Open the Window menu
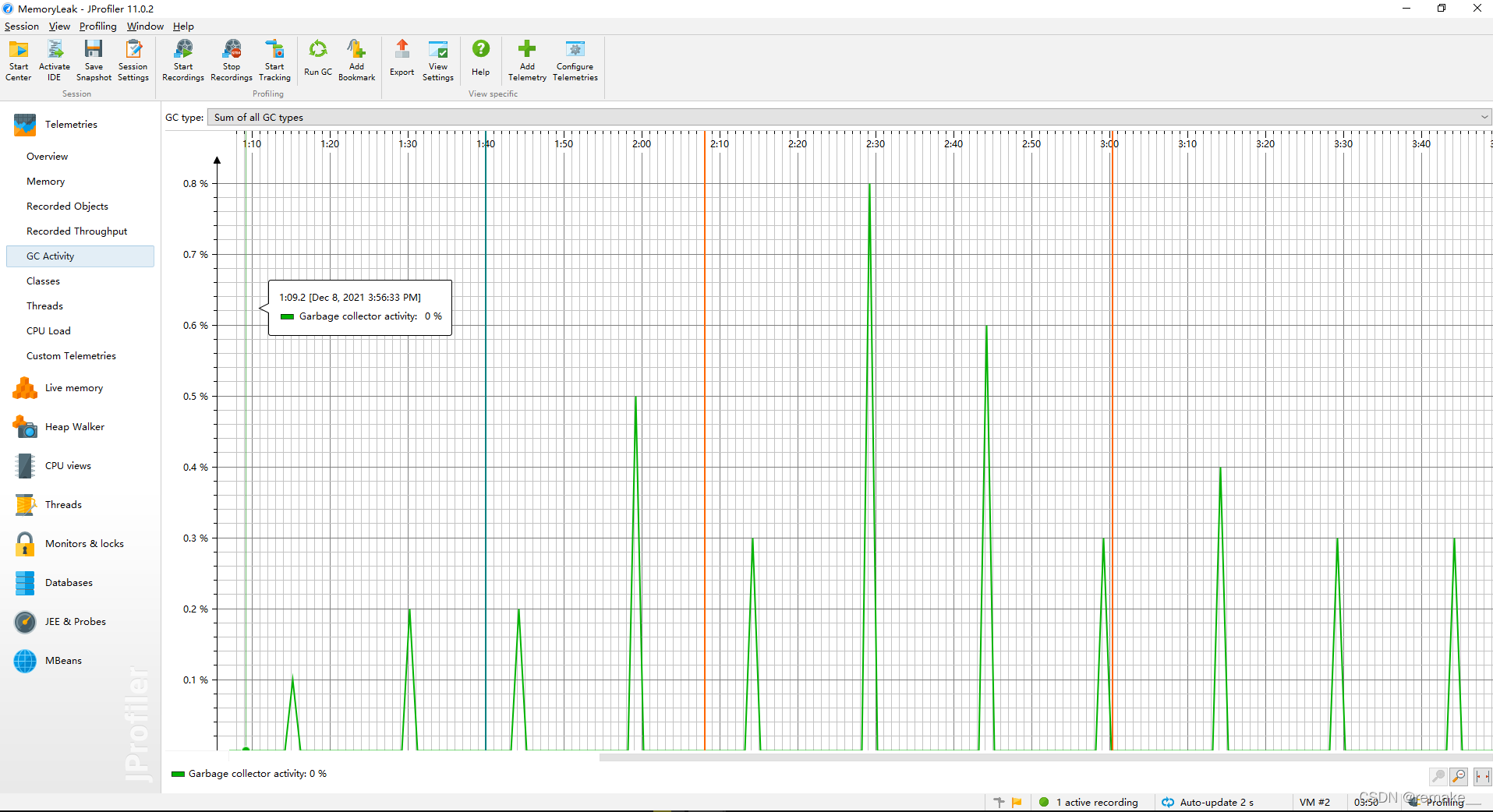This screenshot has width=1493, height=812. coord(145,26)
